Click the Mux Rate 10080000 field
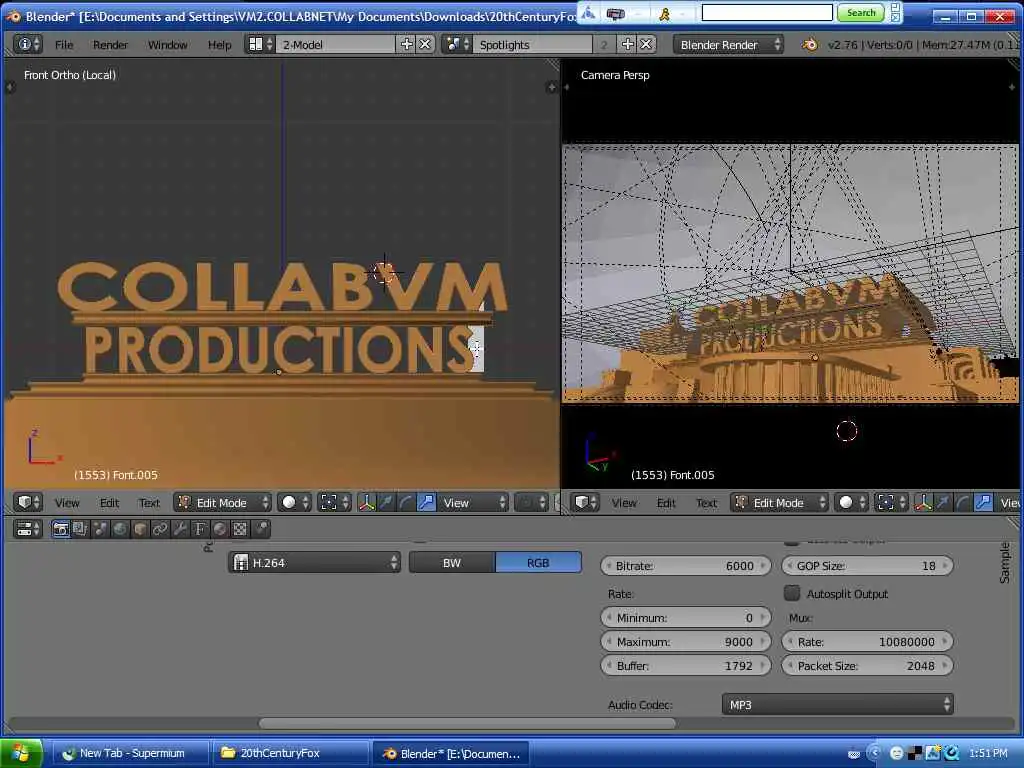The height and width of the screenshot is (768, 1024). pyautogui.click(x=867, y=641)
